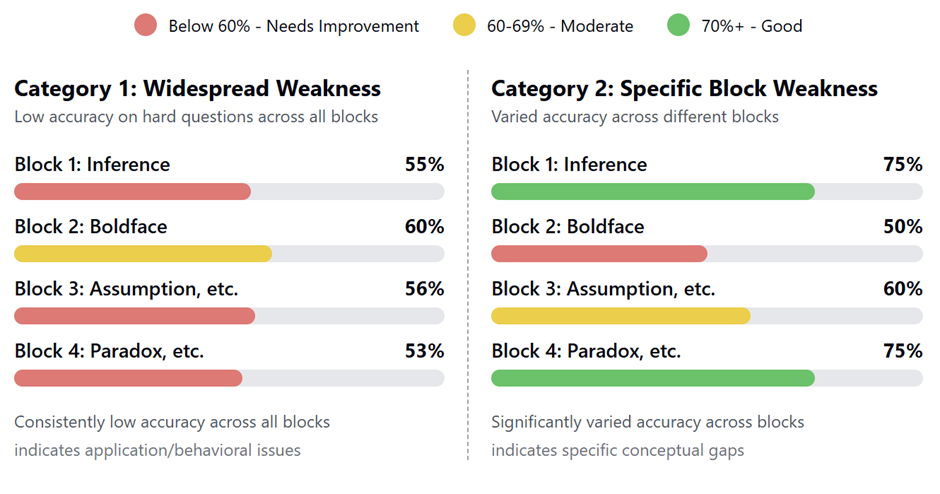Open the 'Category 1: Widespread Weakness' heading
This screenshot has width=940, height=494.
pyautogui.click(x=197, y=88)
